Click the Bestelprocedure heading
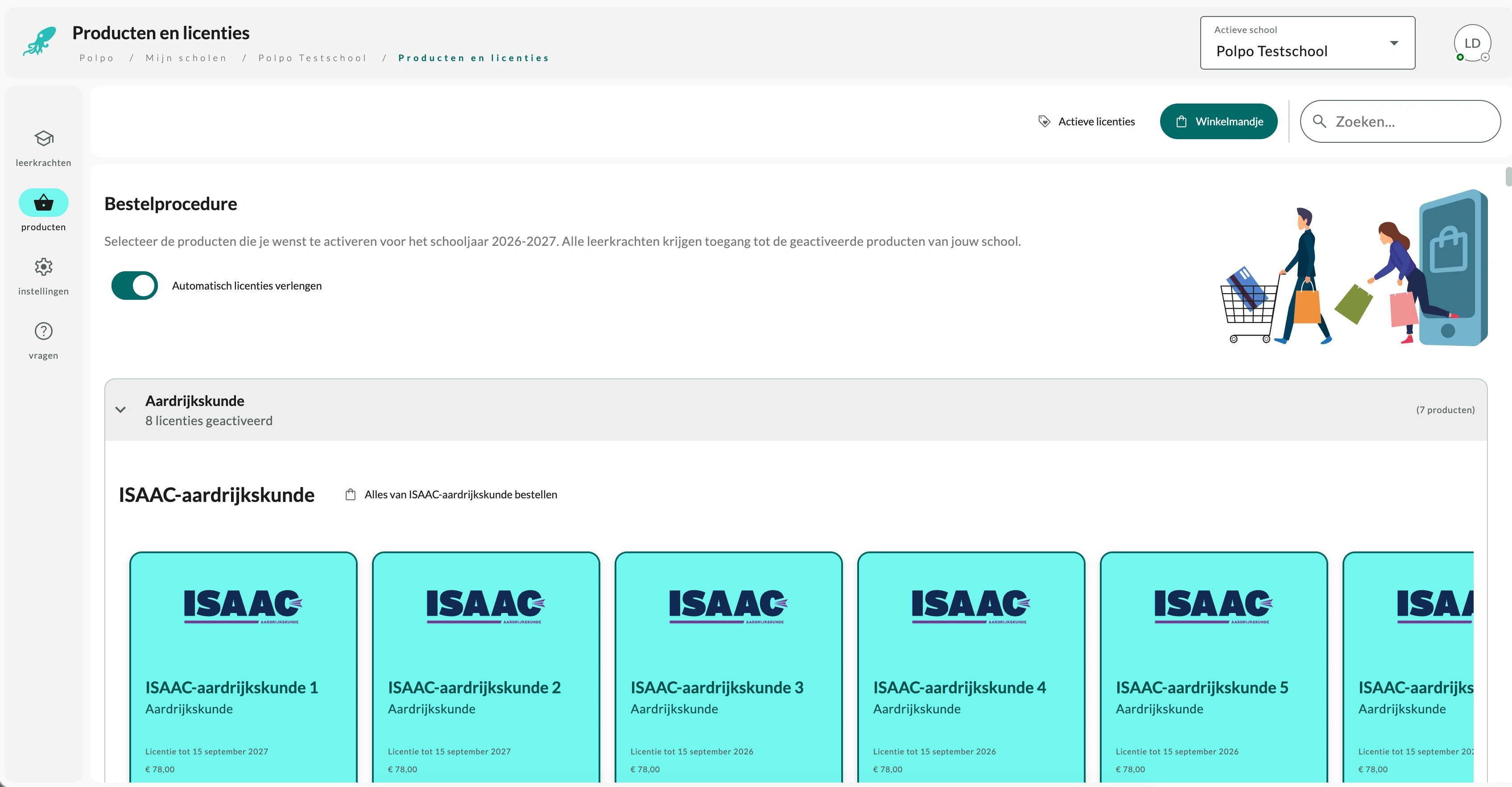Viewport: 1512px width, 787px height. click(171, 204)
